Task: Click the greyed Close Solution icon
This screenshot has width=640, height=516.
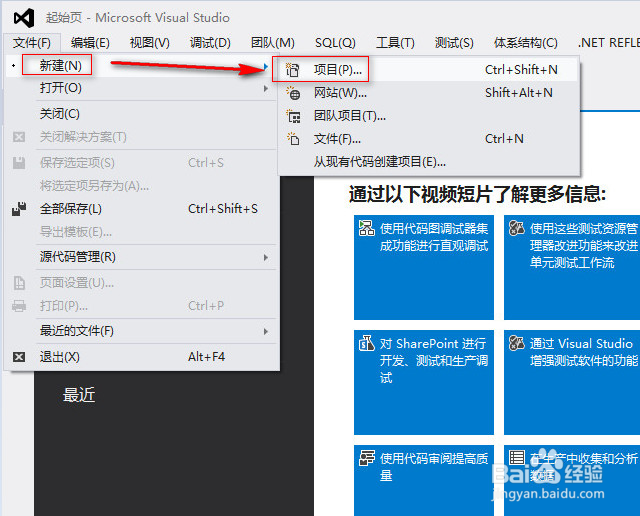Action: (x=19, y=137)
